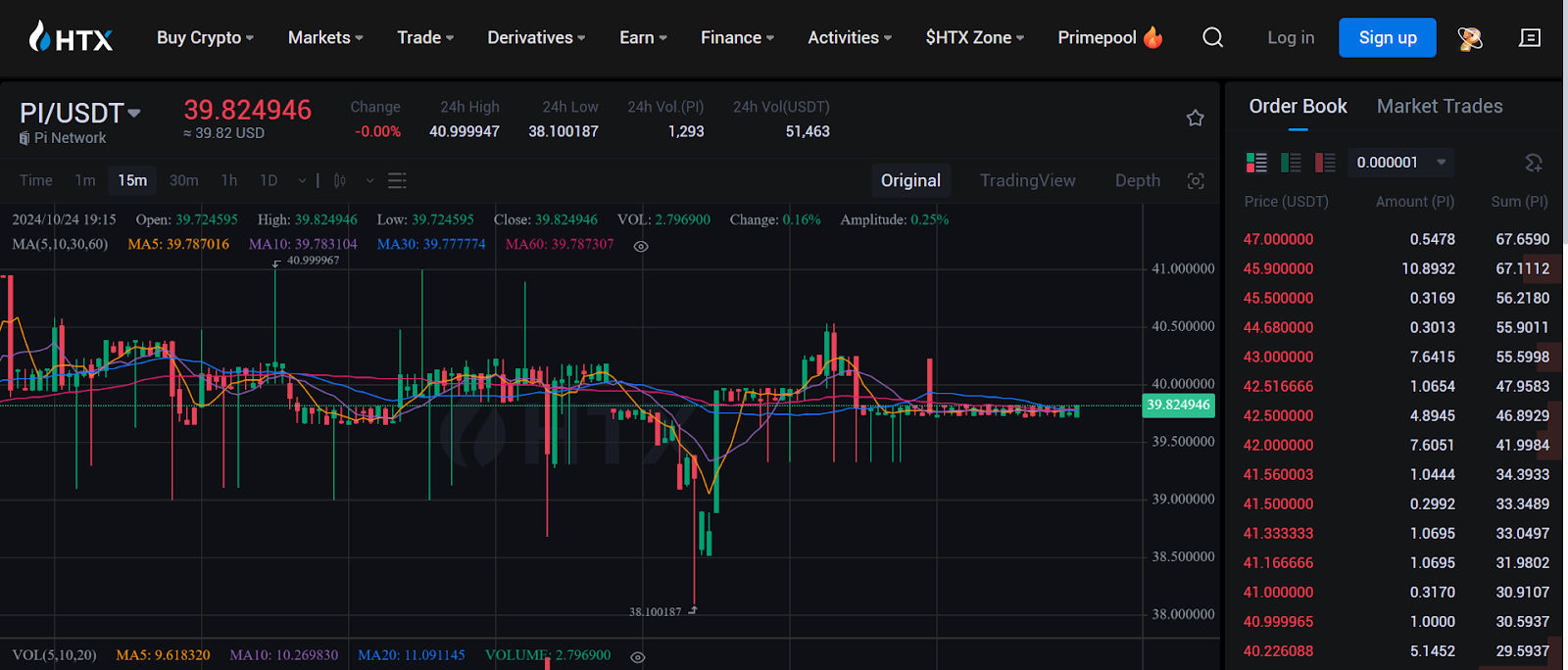Show buy orders only in order book
This screenshot has width=1568, height=670.
point(1291,163)
